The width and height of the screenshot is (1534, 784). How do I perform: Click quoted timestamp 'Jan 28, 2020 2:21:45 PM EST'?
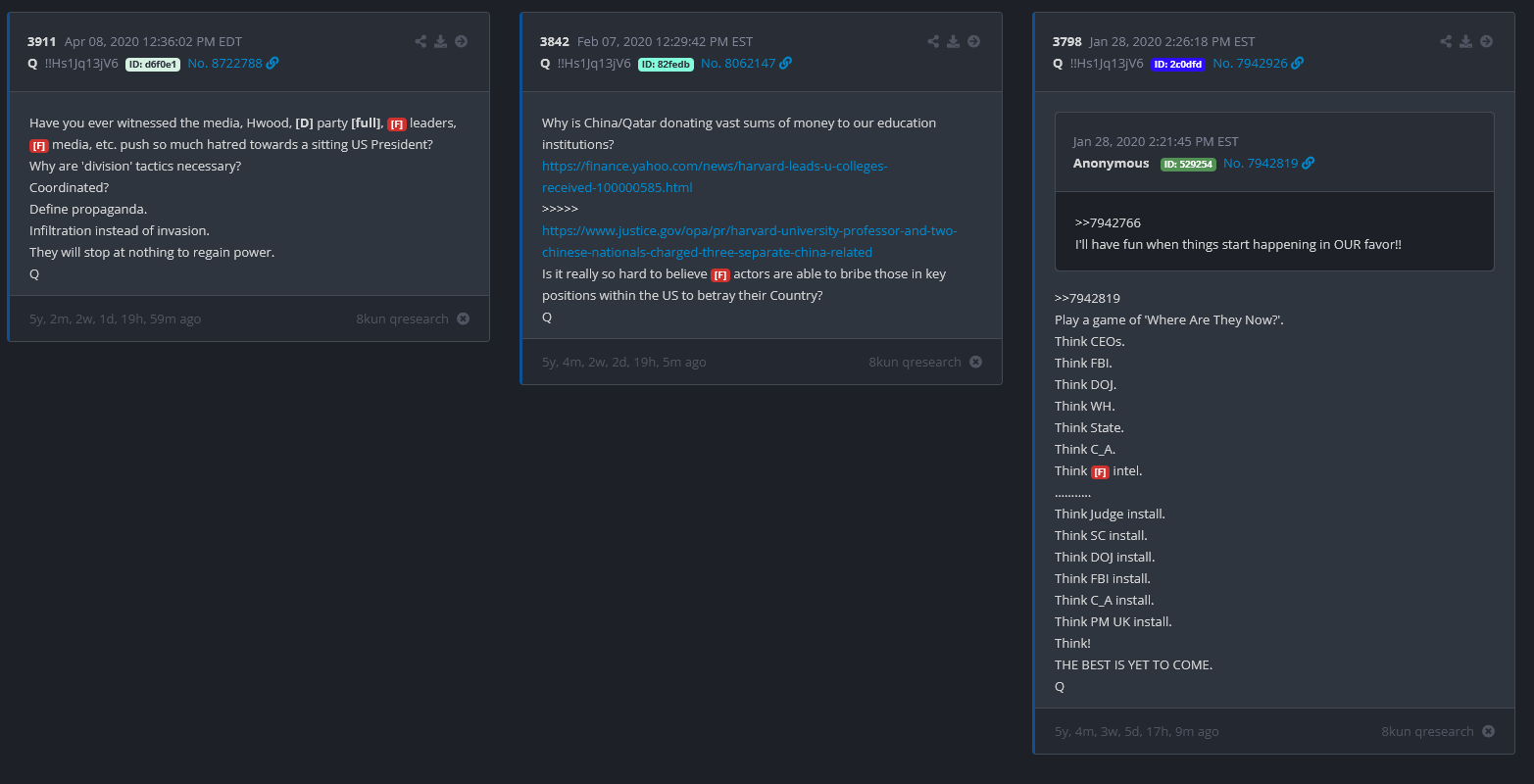tap(1156, 141)
